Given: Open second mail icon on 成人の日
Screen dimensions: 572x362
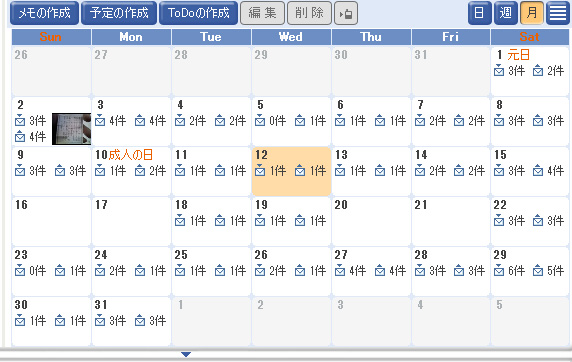Looking at the screenshot, I should pyautogui.click(x=140, y=170).
